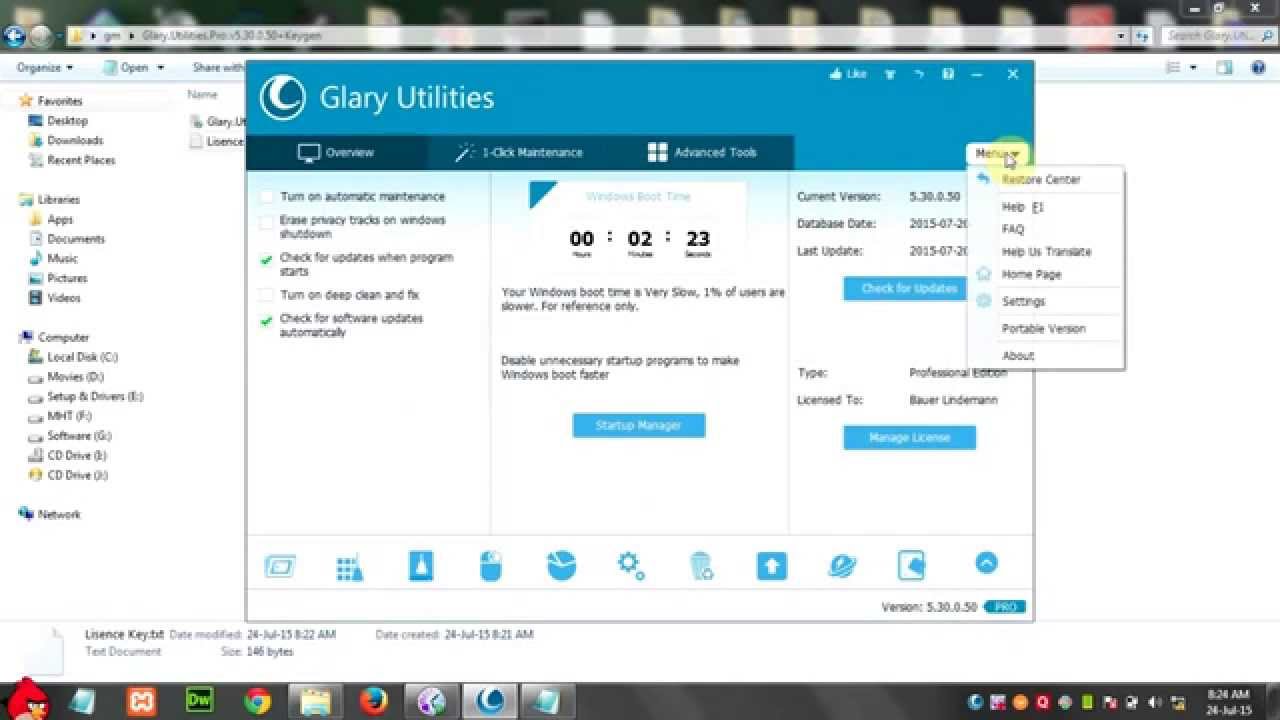Open Local Disk (C:) in navigation pane
Image resolution: width=1280 pixels, height=720 pixels.
click(82, 357)
